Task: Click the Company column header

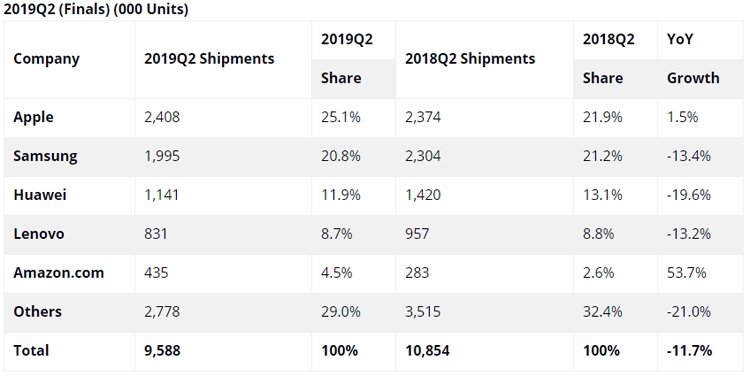Action: (x=46, y=59)
